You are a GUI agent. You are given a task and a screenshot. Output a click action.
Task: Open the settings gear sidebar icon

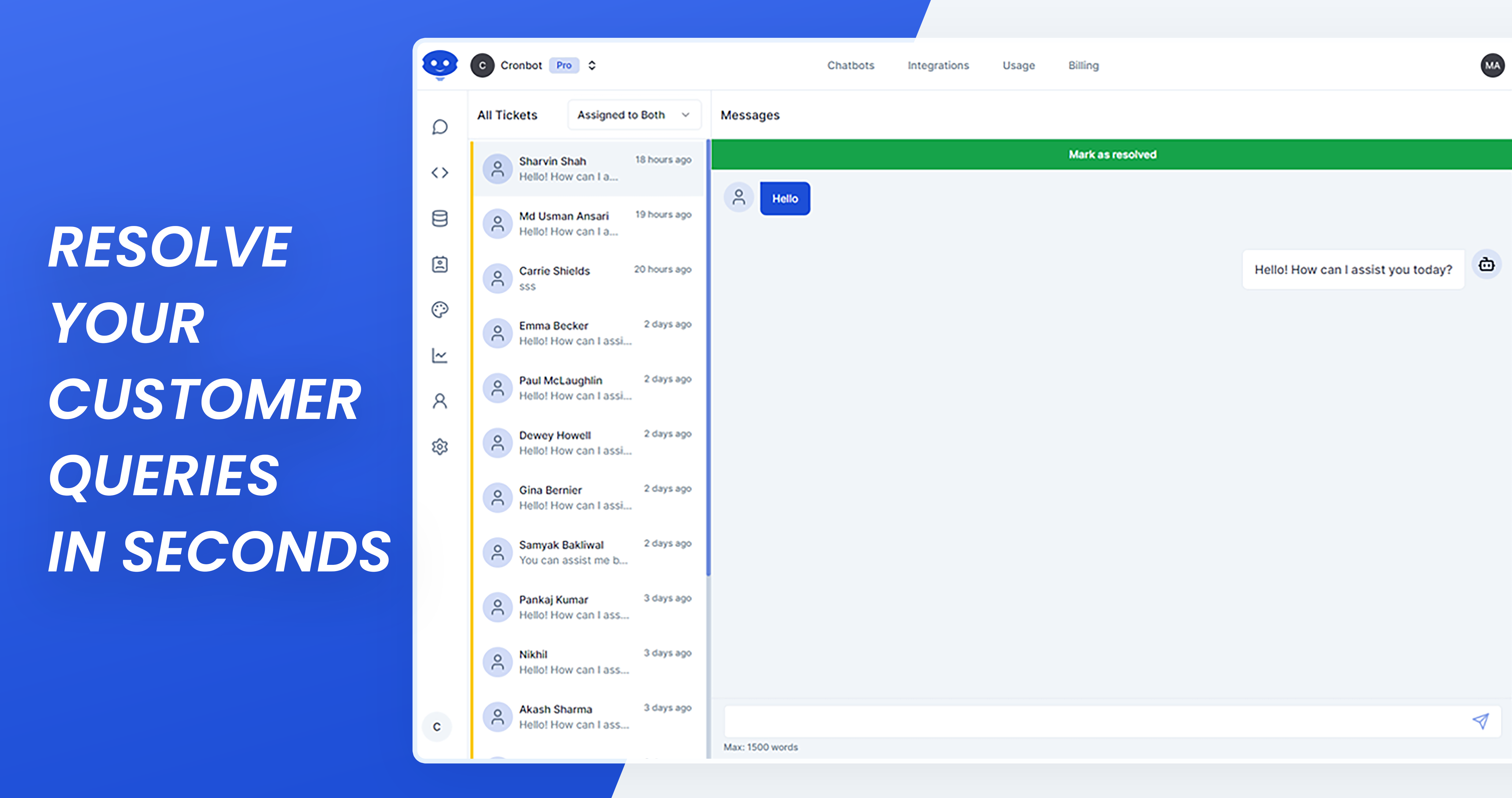pyautogui.click(x=440, y=447)
